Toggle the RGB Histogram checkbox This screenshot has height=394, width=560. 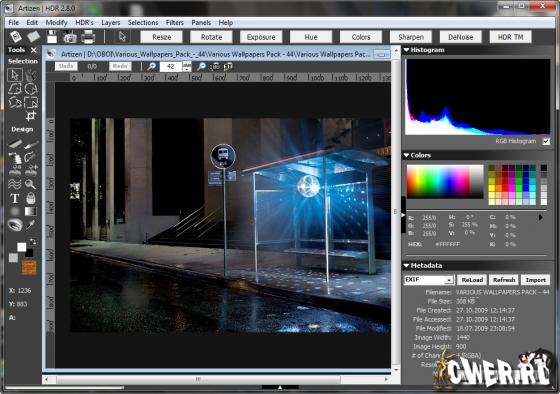tap(546, 141)
